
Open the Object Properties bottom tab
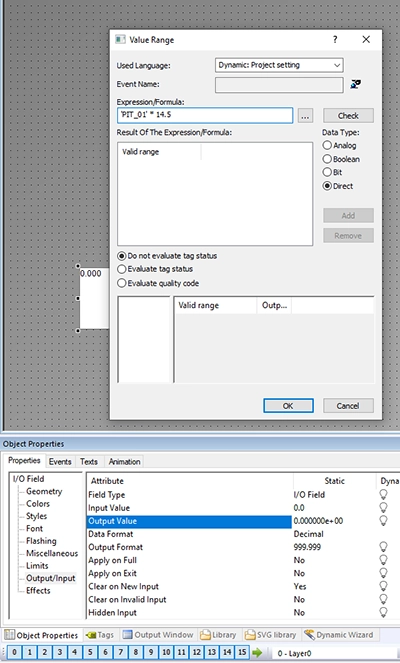[41, 635]
